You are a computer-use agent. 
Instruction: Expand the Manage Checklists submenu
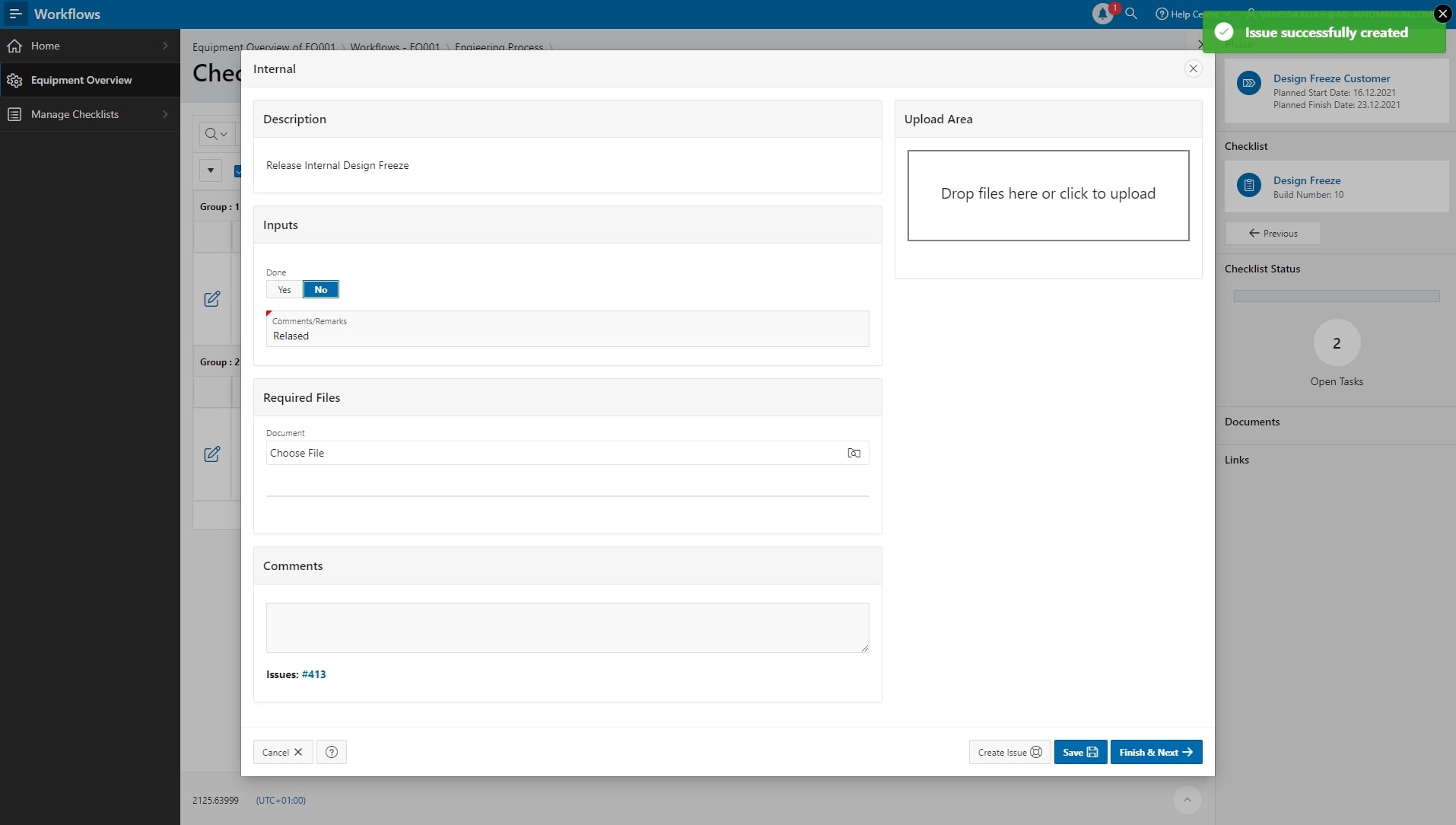coord(165,114)
